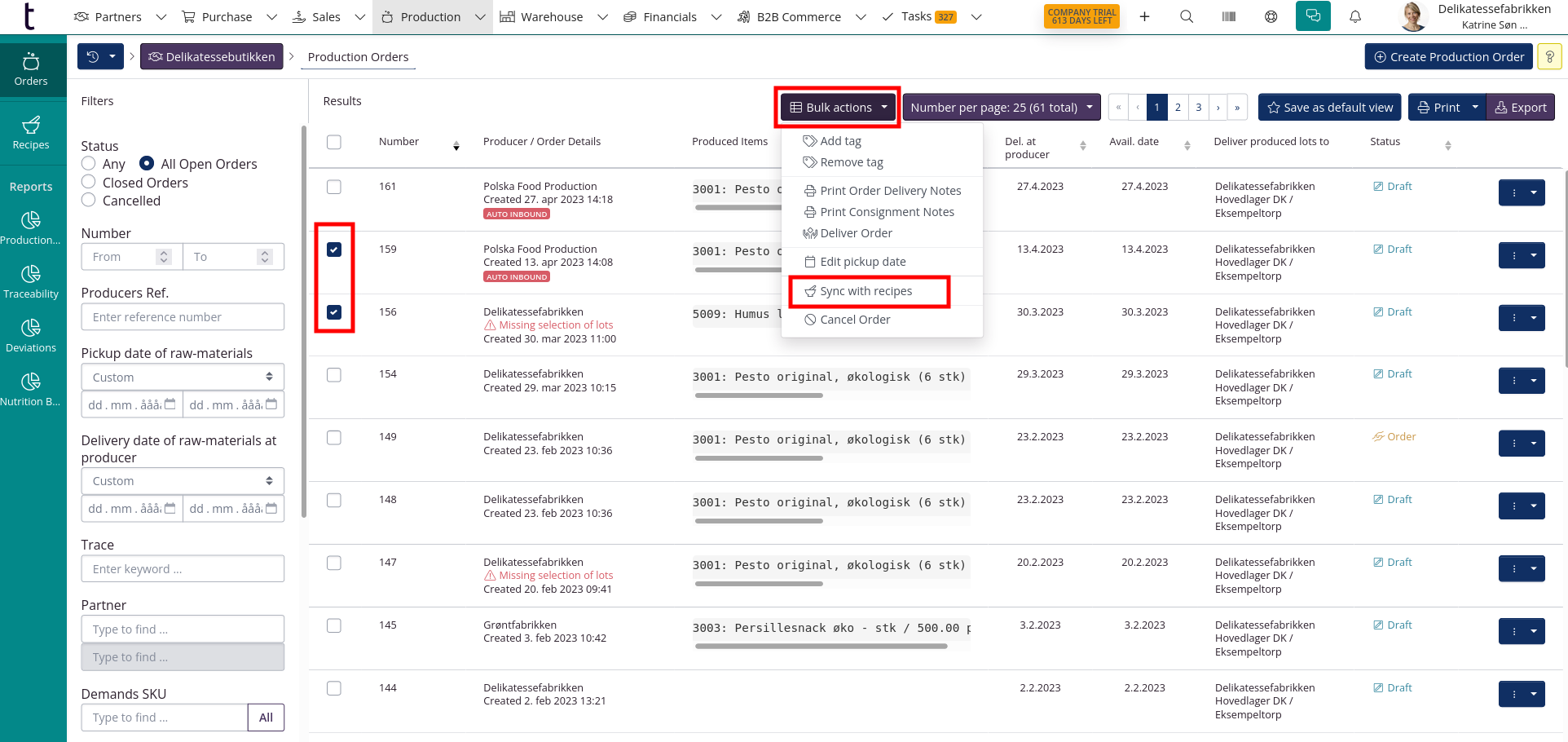
Task: Open Pickup date Custom dropdown
Action: (x=183, y=378)
